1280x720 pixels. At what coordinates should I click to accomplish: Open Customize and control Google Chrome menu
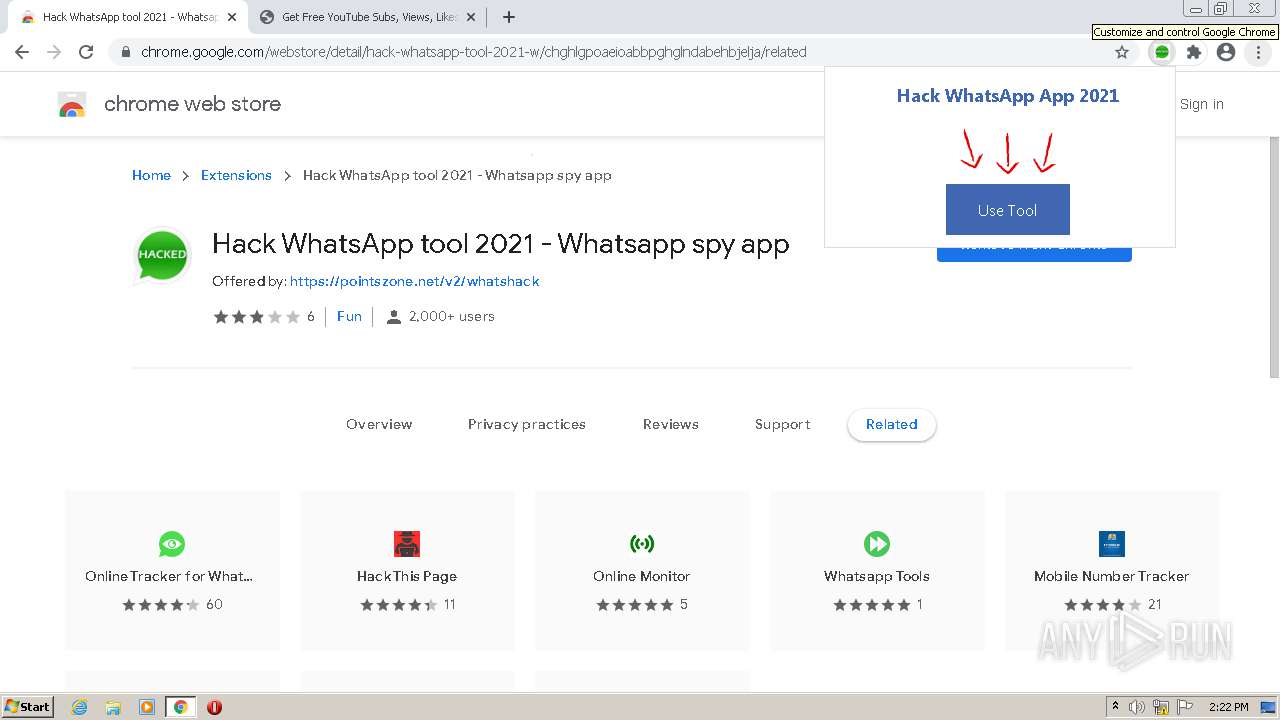tap(1258, 52)
